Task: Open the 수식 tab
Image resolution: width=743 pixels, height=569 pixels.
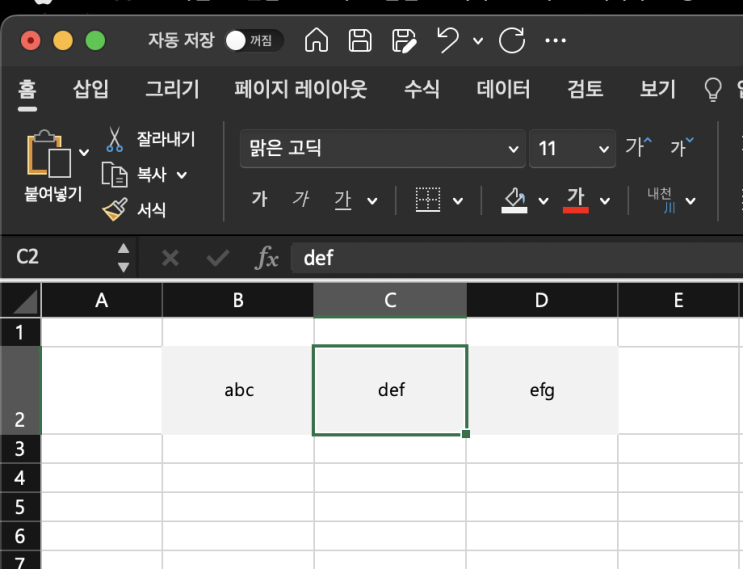Action: [x=422, y=89]
